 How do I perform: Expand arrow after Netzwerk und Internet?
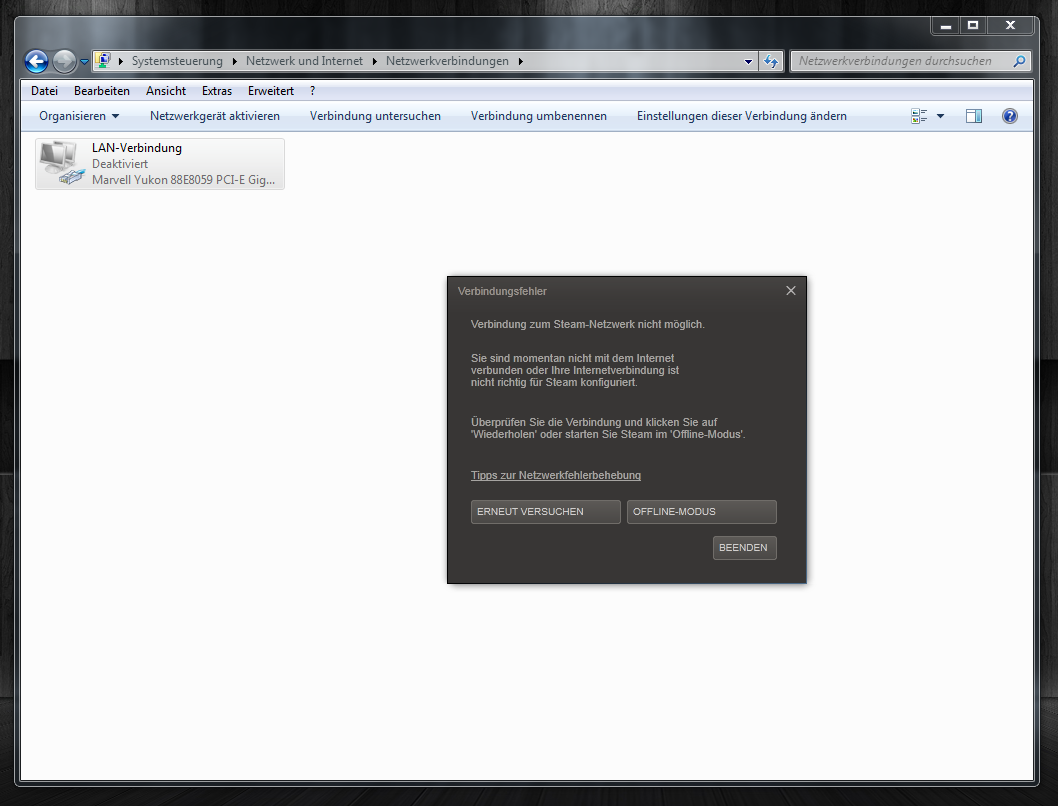pyautogui.click(x=374, y=61)
